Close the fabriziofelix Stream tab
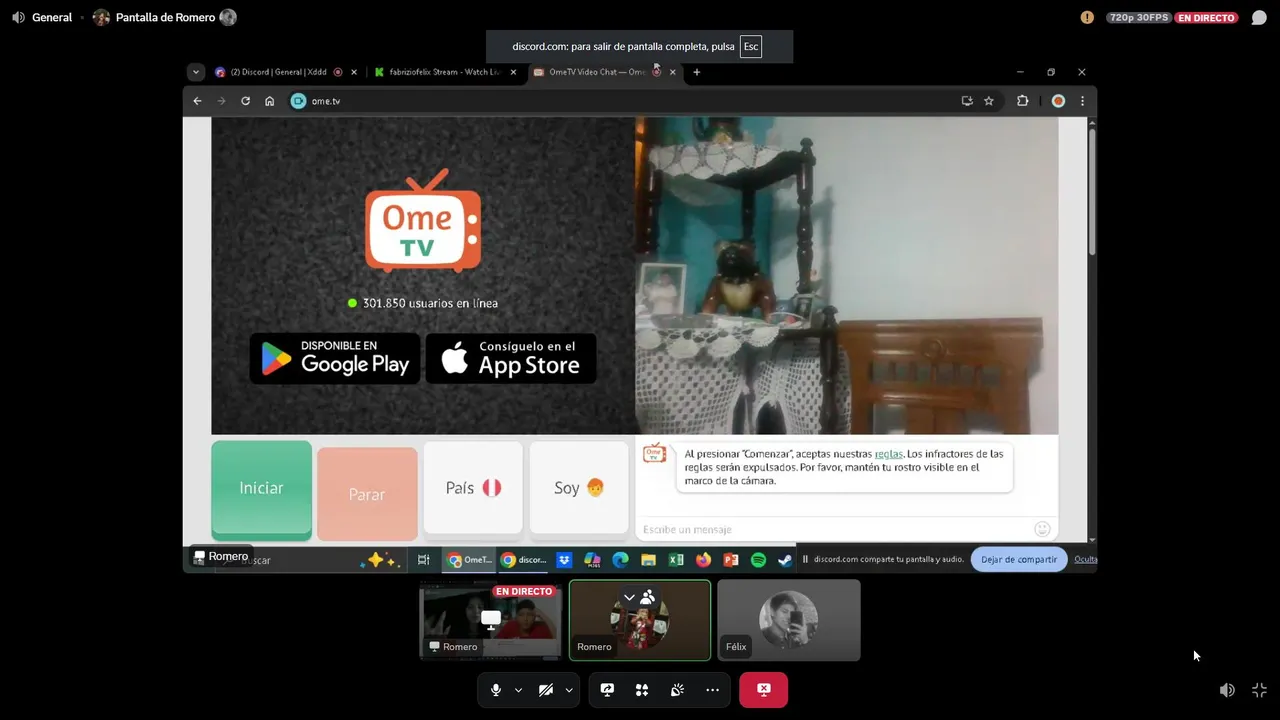Screen dimensions: 1280x720 (514, 72)
